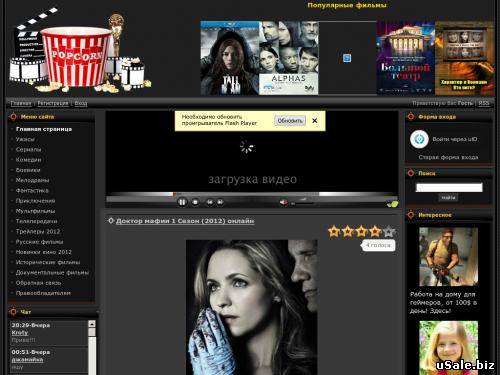Click the Найти search button
Image resolution: width=500 pixels, height=375 pixels.
448,198
